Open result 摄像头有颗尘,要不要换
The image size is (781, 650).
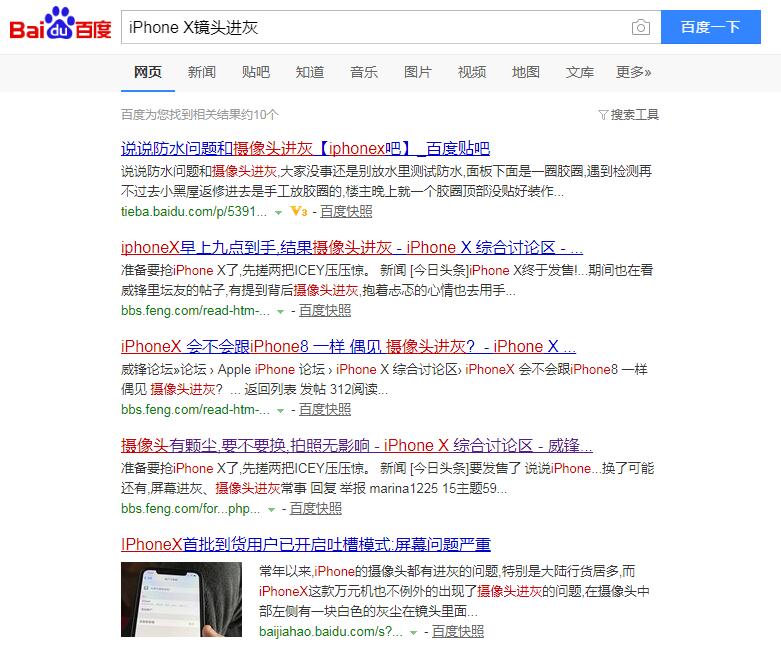click(357, 445)
